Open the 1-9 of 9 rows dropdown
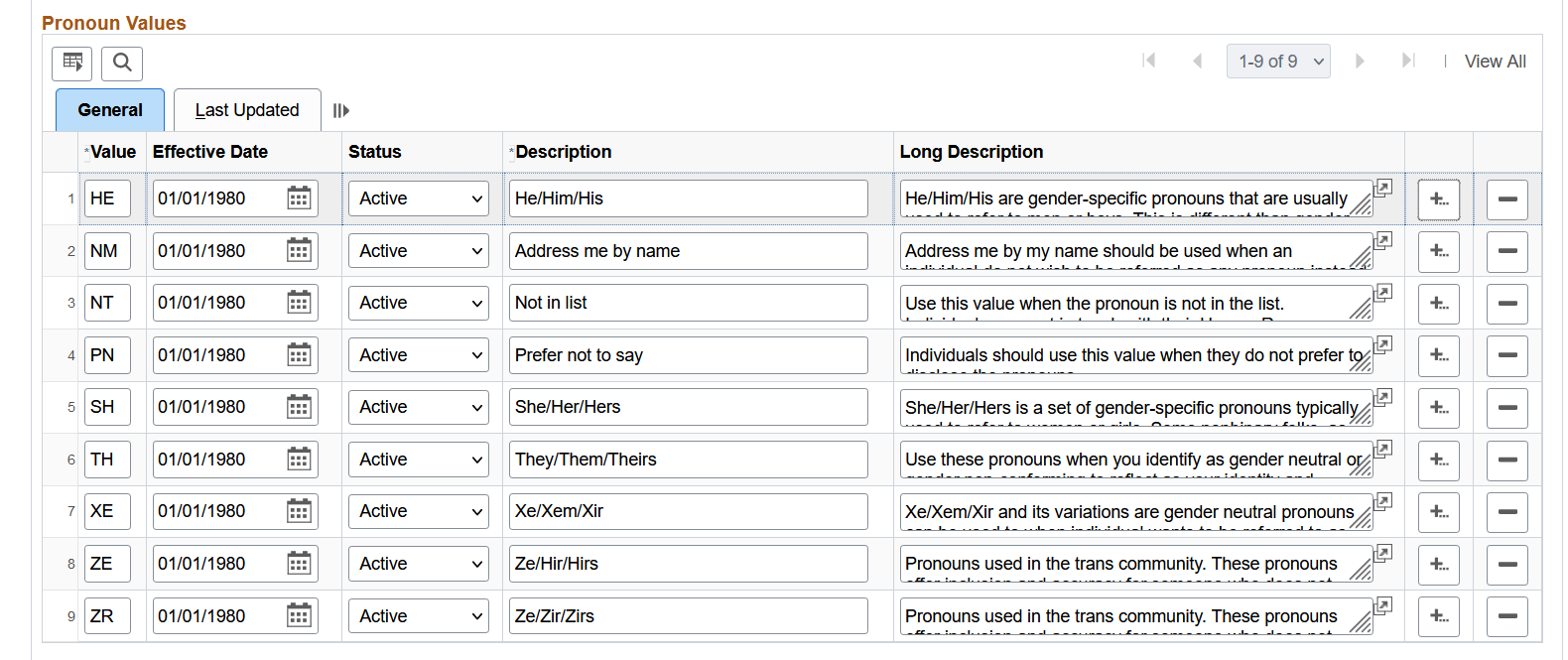This screenshot has height=660, width=1568. pyautogui.click(x=1278, y=62)
